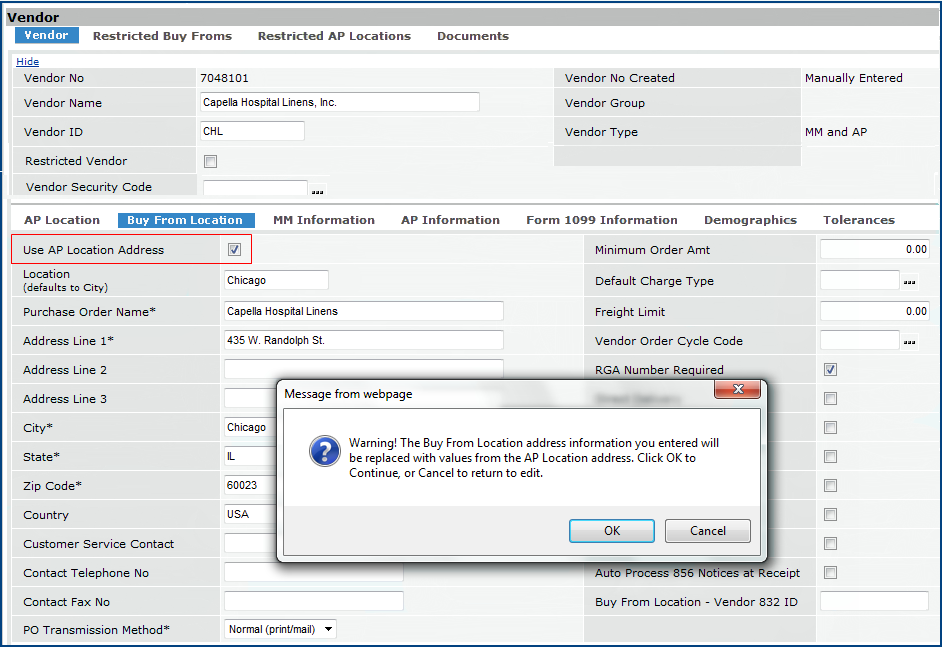Click the Vendor Security Code lookup ellipsis
Screen dimensions: 942x647
pos(318,191)
